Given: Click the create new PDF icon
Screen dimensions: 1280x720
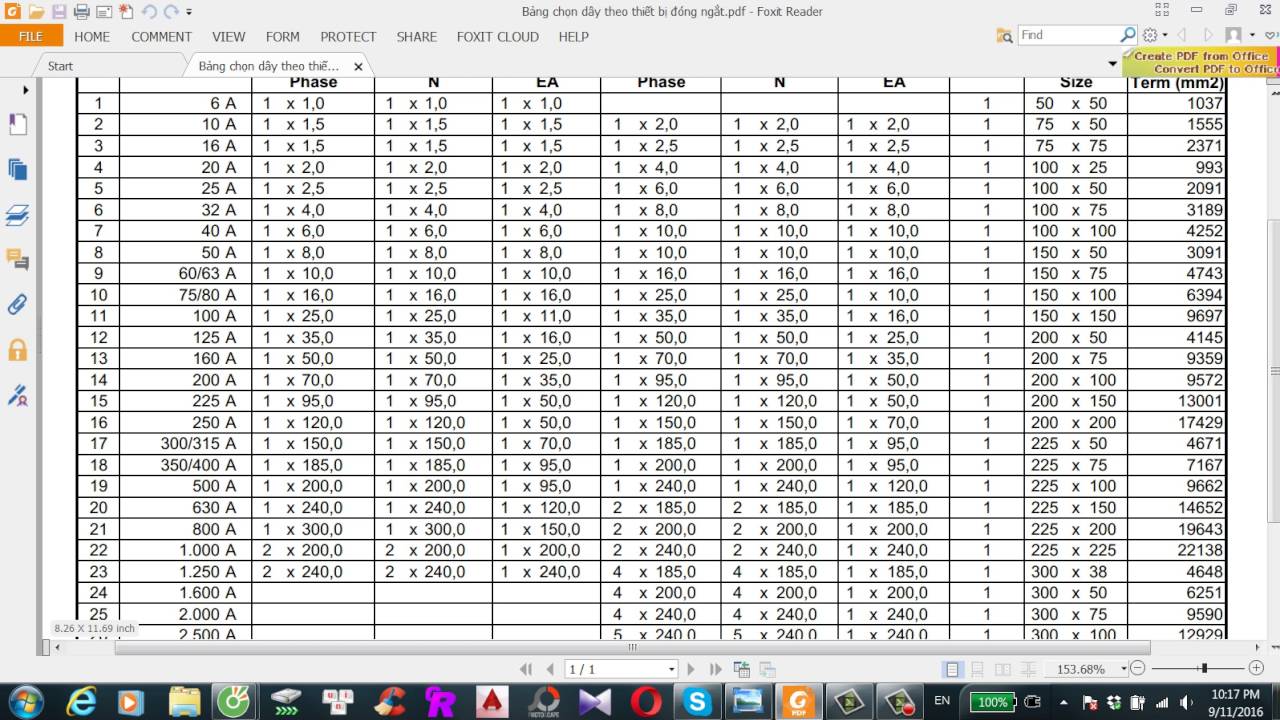Looking at the screenshot, I should (x=126, y=12).
